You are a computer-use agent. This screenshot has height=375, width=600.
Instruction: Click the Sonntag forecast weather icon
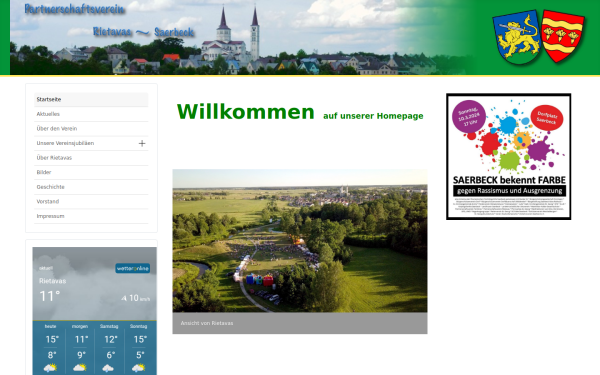tap(138, 368)
